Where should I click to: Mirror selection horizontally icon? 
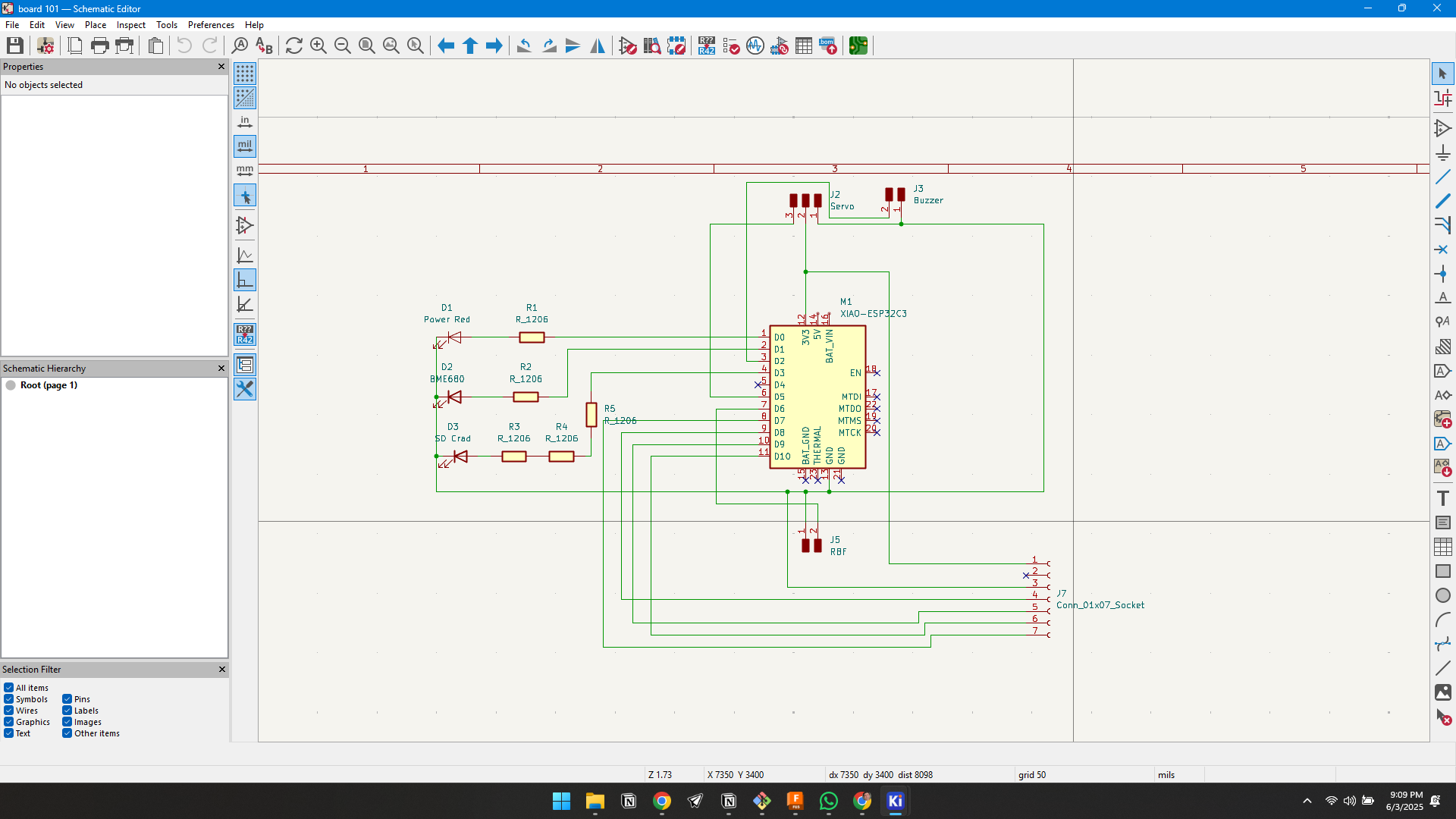coord(598,46)
